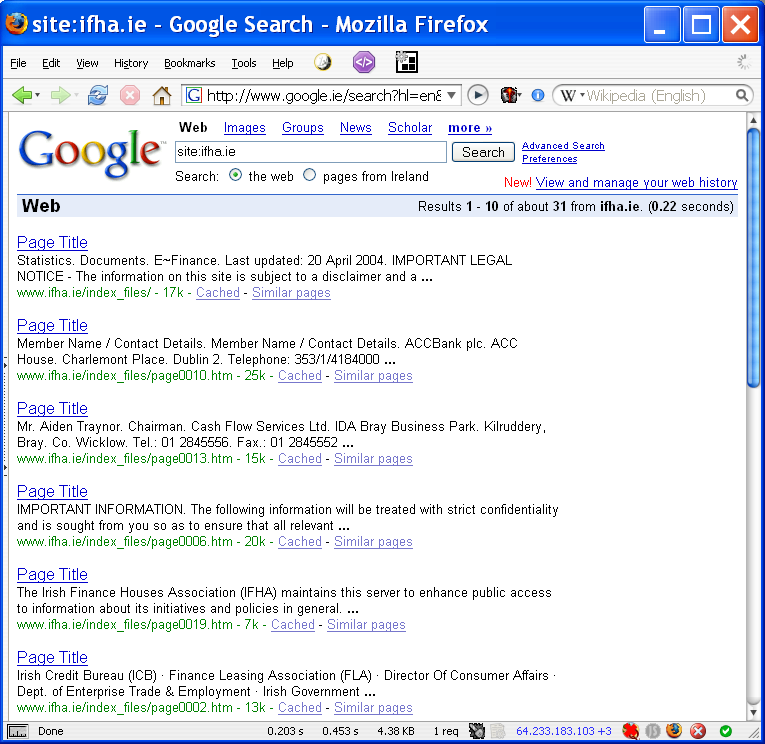Viewport: 765px width, 744px height.
Task: Click the magnifying glass in the Wikipedia search box
Action: click(742, 95)
